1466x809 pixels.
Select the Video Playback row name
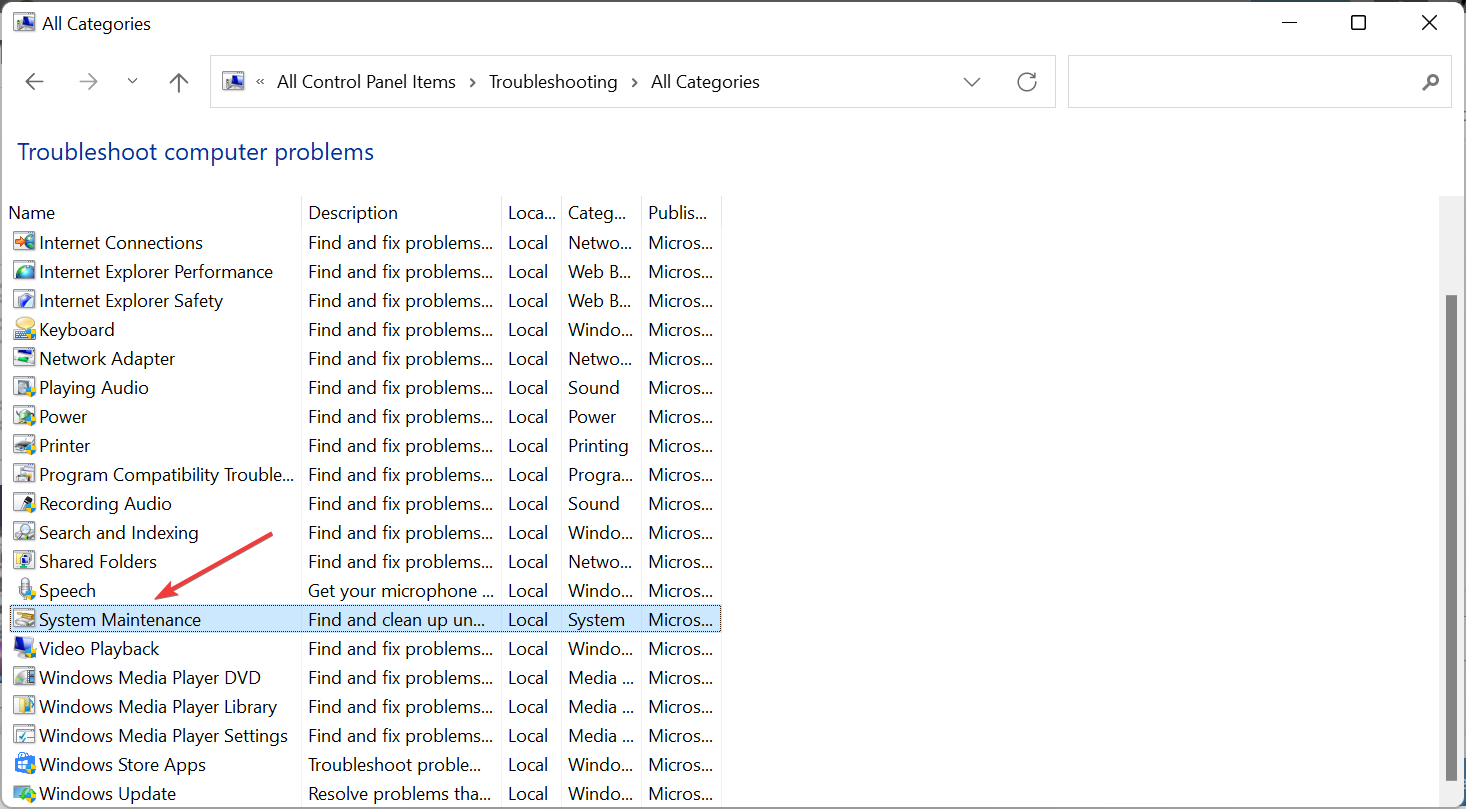(99, 649)
